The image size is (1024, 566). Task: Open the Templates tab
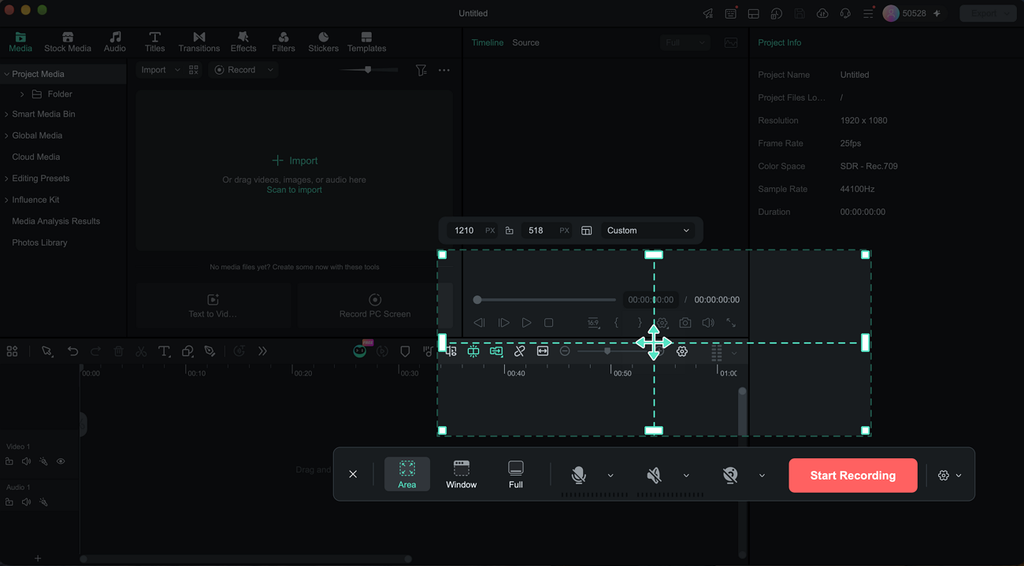366,42
